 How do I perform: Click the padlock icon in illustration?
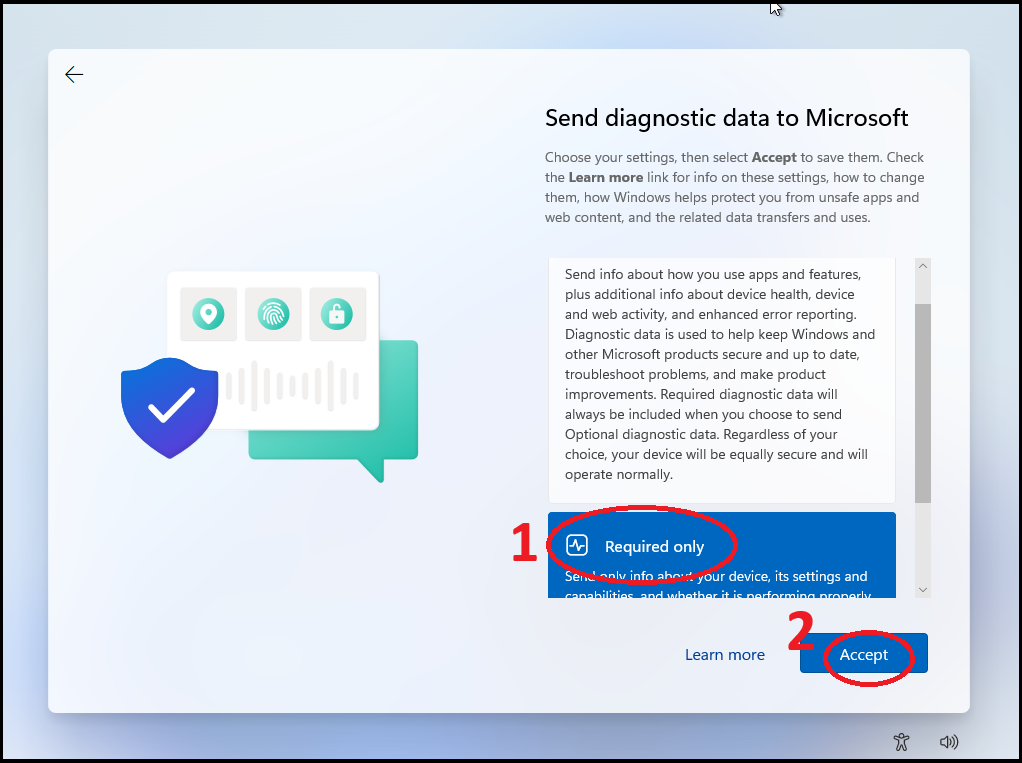point(337,314)
